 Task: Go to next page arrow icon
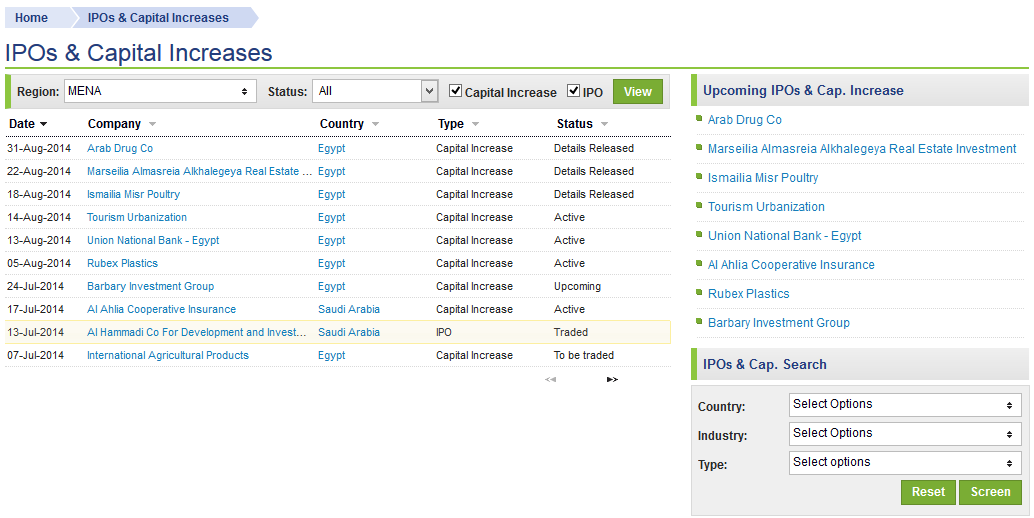[x=612, y=379]
